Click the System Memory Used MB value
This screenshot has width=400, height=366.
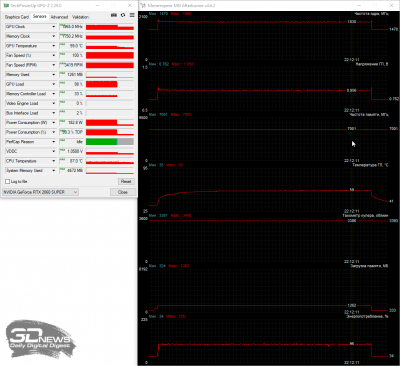coord(71,171)
